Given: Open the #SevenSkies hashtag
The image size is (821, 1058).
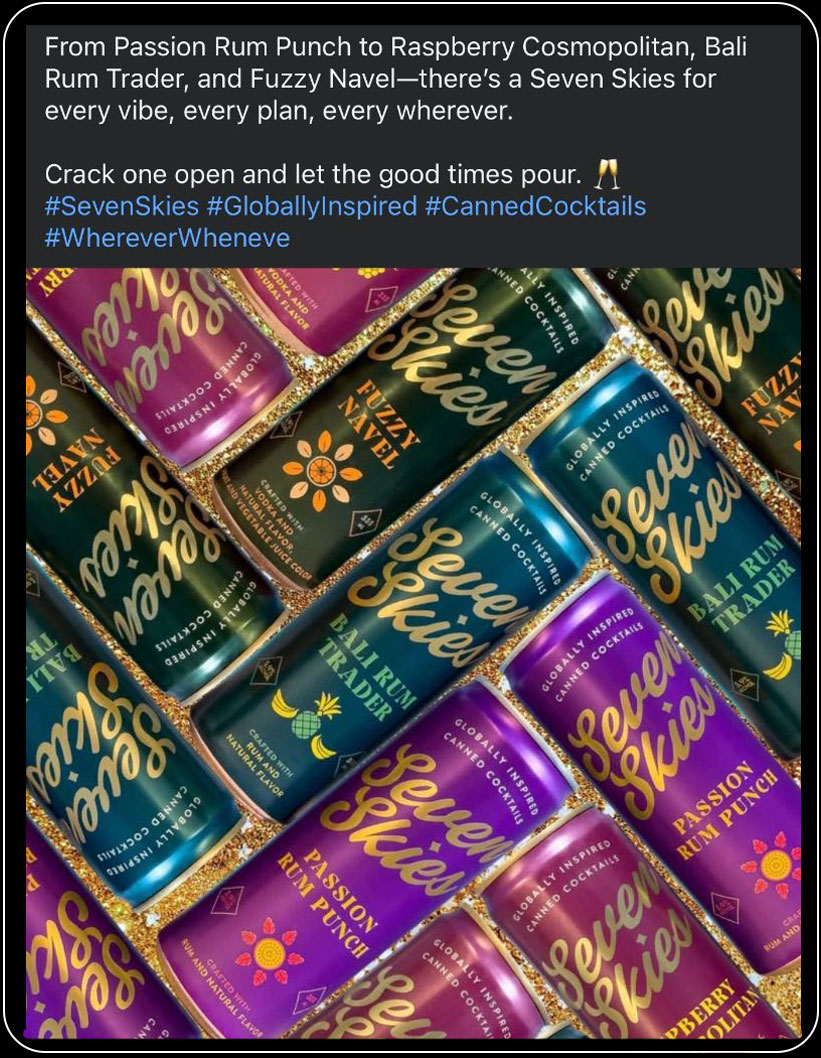Looking at the screenshot, I should (121, 206).
